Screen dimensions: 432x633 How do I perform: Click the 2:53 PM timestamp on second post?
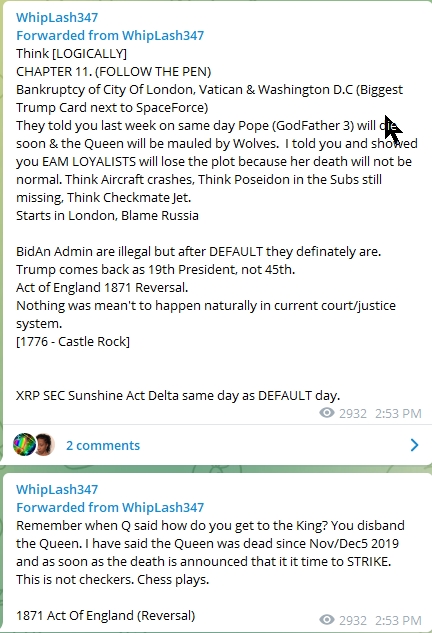pyautogui.click(x=398, y=620)
